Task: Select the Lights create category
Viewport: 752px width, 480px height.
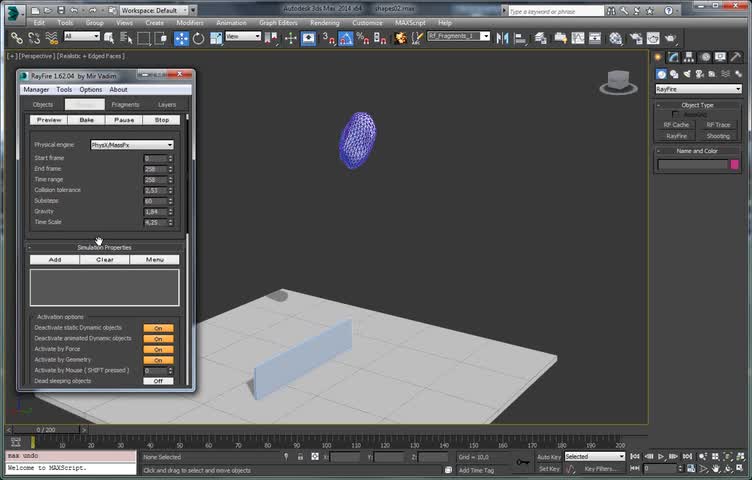Action: tap(687, 74)
